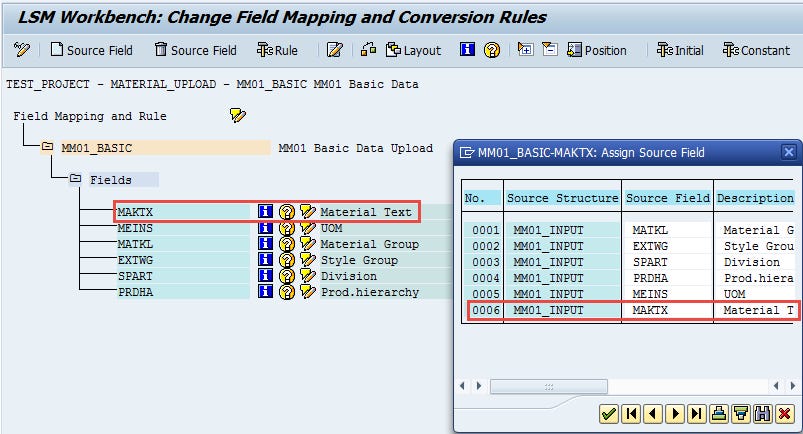The height and width of the screenshot is (434, 803).
Task: Click rule pencil icon on MAKTX row
Action: coord(307,211)
